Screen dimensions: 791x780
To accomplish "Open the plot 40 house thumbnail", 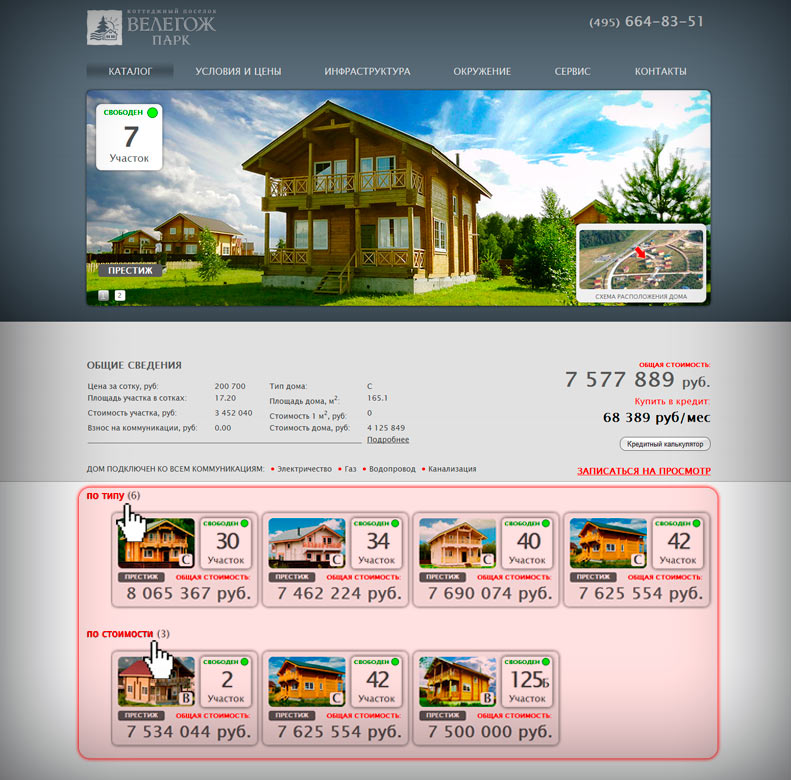I will click(x=458, y=543).
